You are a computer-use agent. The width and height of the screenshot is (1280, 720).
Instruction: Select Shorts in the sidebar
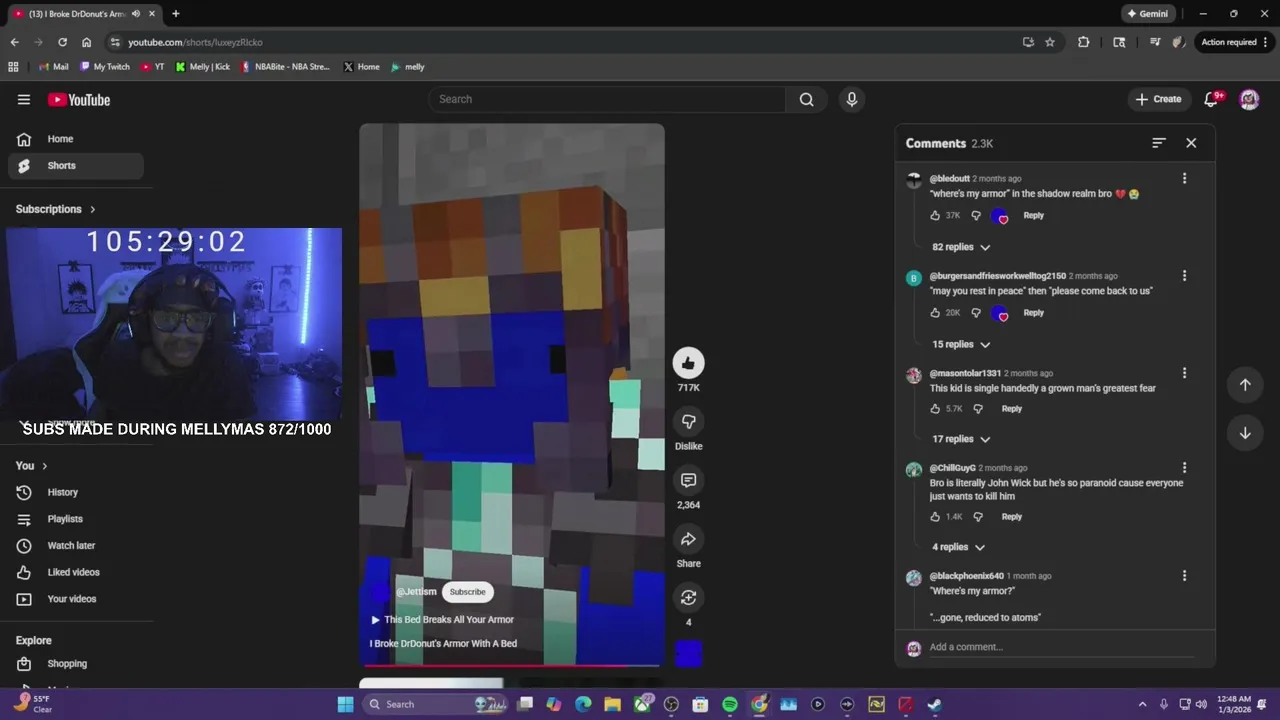click(x=76, y=166)
